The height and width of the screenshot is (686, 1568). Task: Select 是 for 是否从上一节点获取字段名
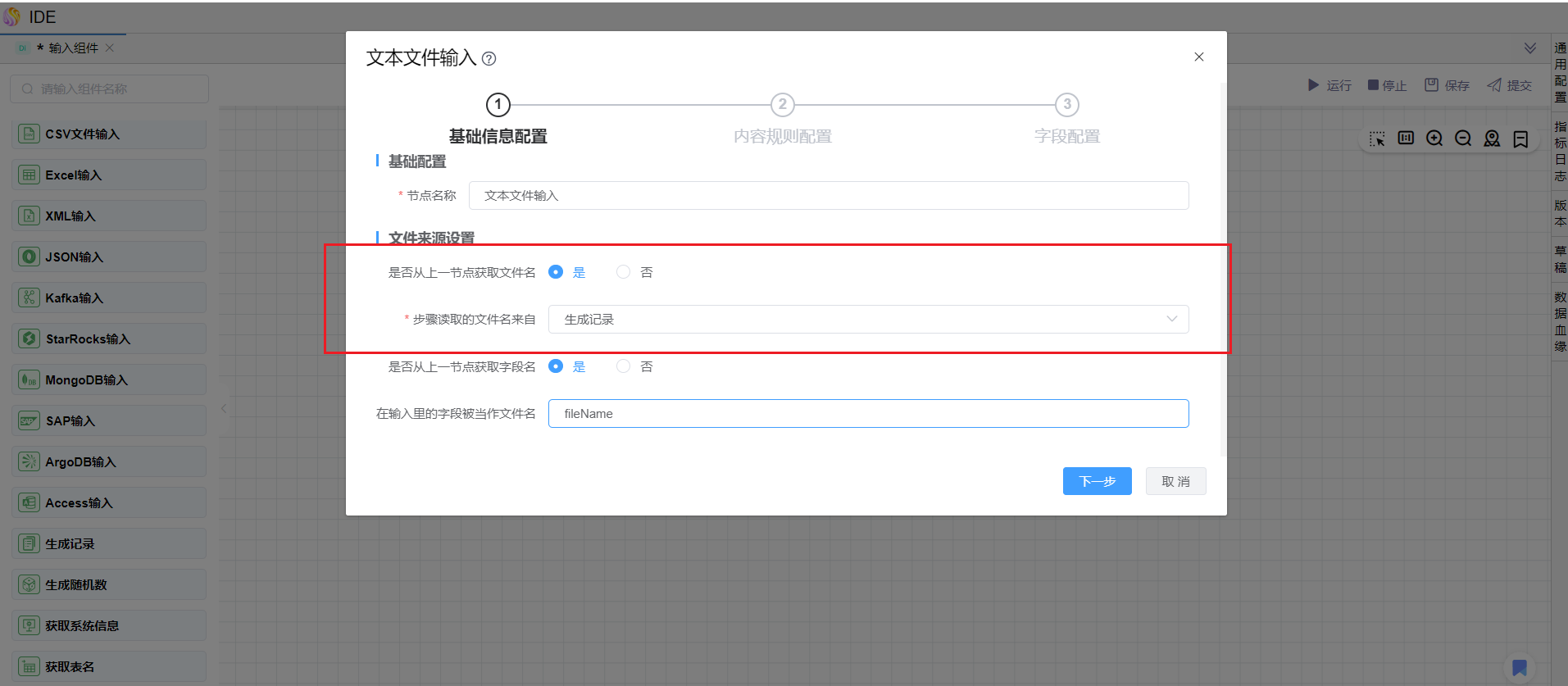point(556,366)
